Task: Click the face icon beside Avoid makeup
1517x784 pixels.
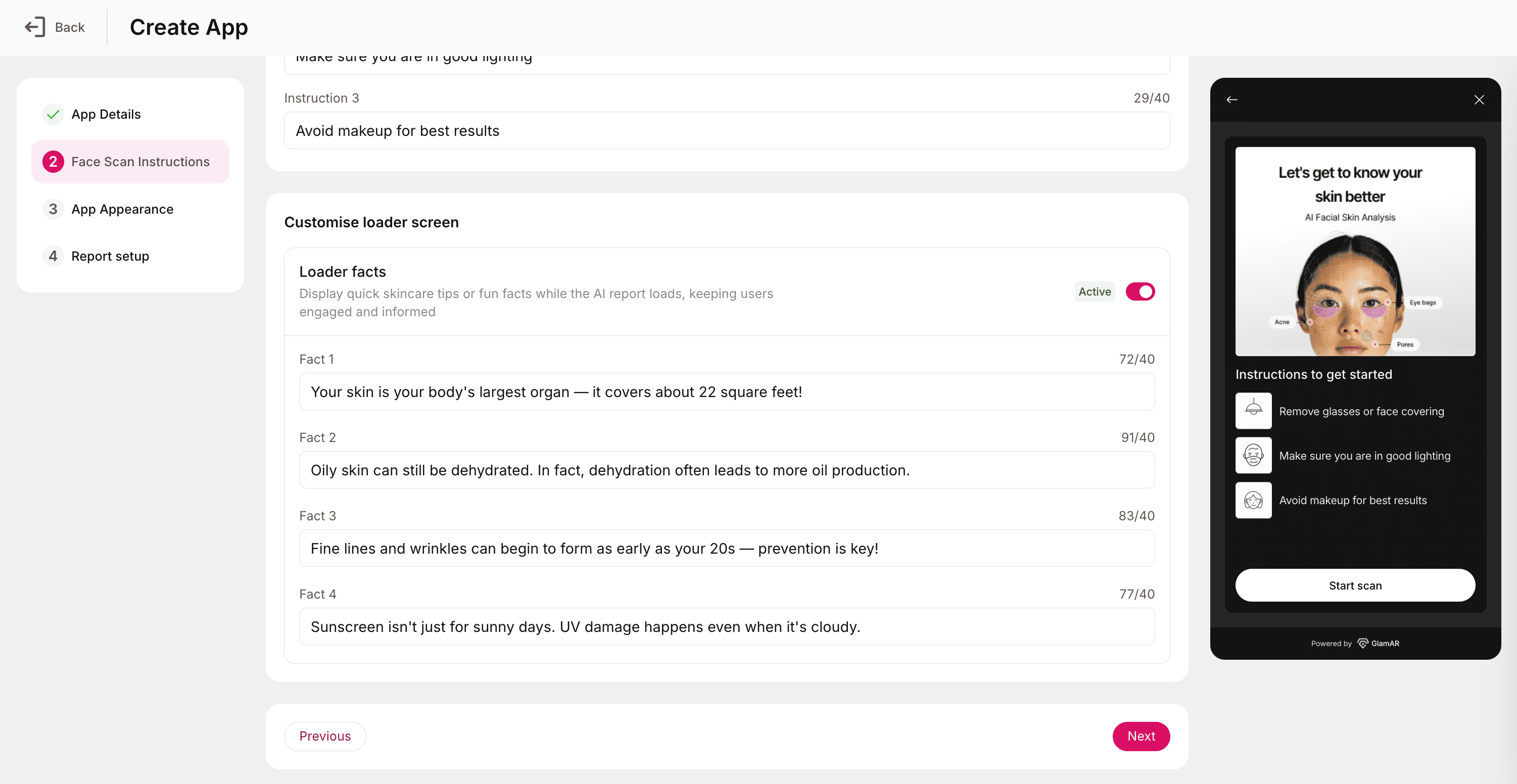Action: pos(1253,500)
